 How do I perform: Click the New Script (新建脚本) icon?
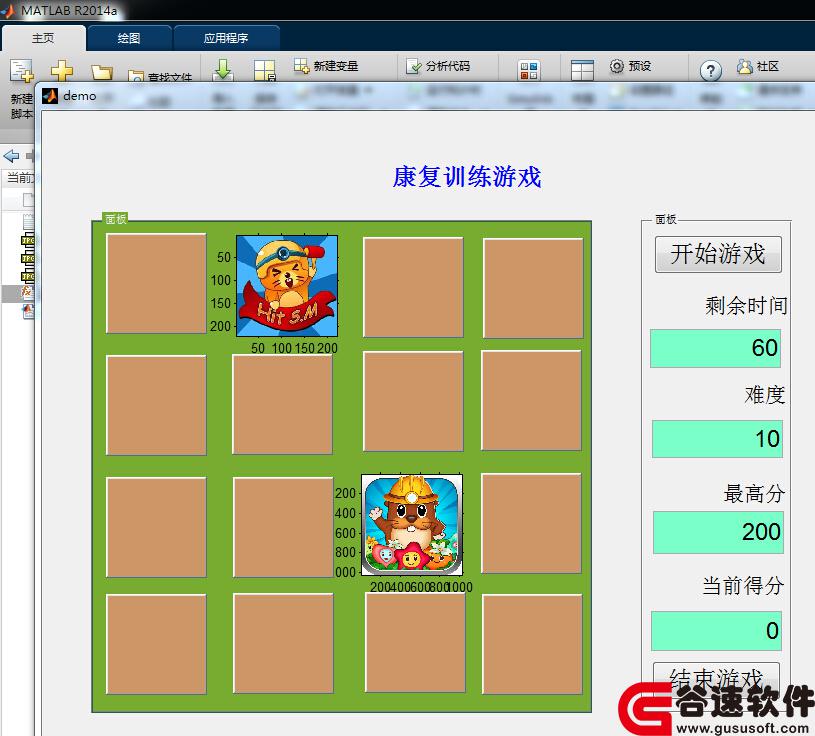click(21, 70)
